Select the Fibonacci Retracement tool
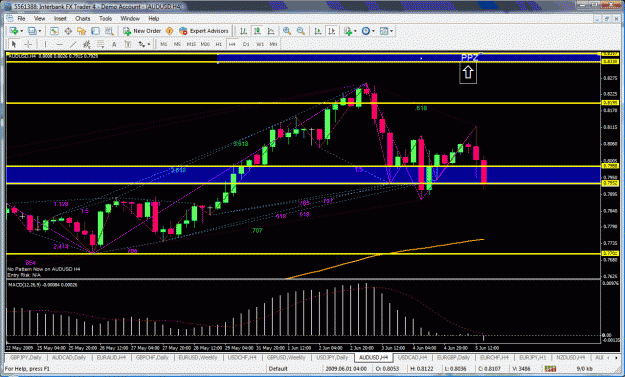 coord(100,44)
